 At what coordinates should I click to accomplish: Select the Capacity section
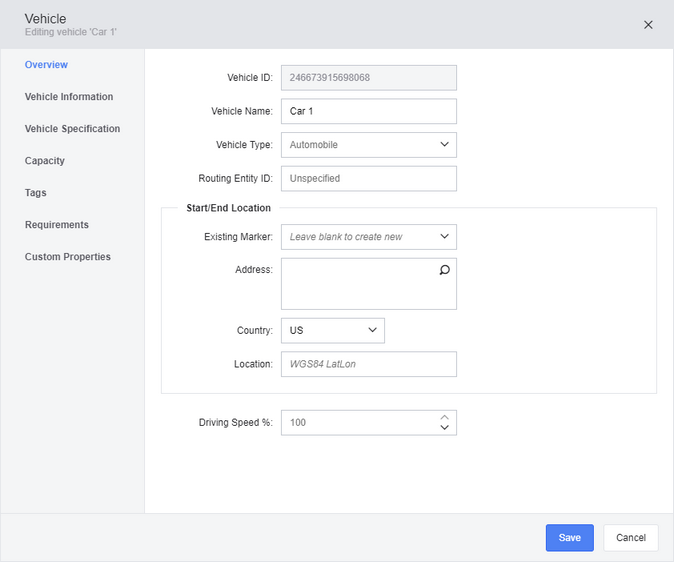(x=45, y=161)
